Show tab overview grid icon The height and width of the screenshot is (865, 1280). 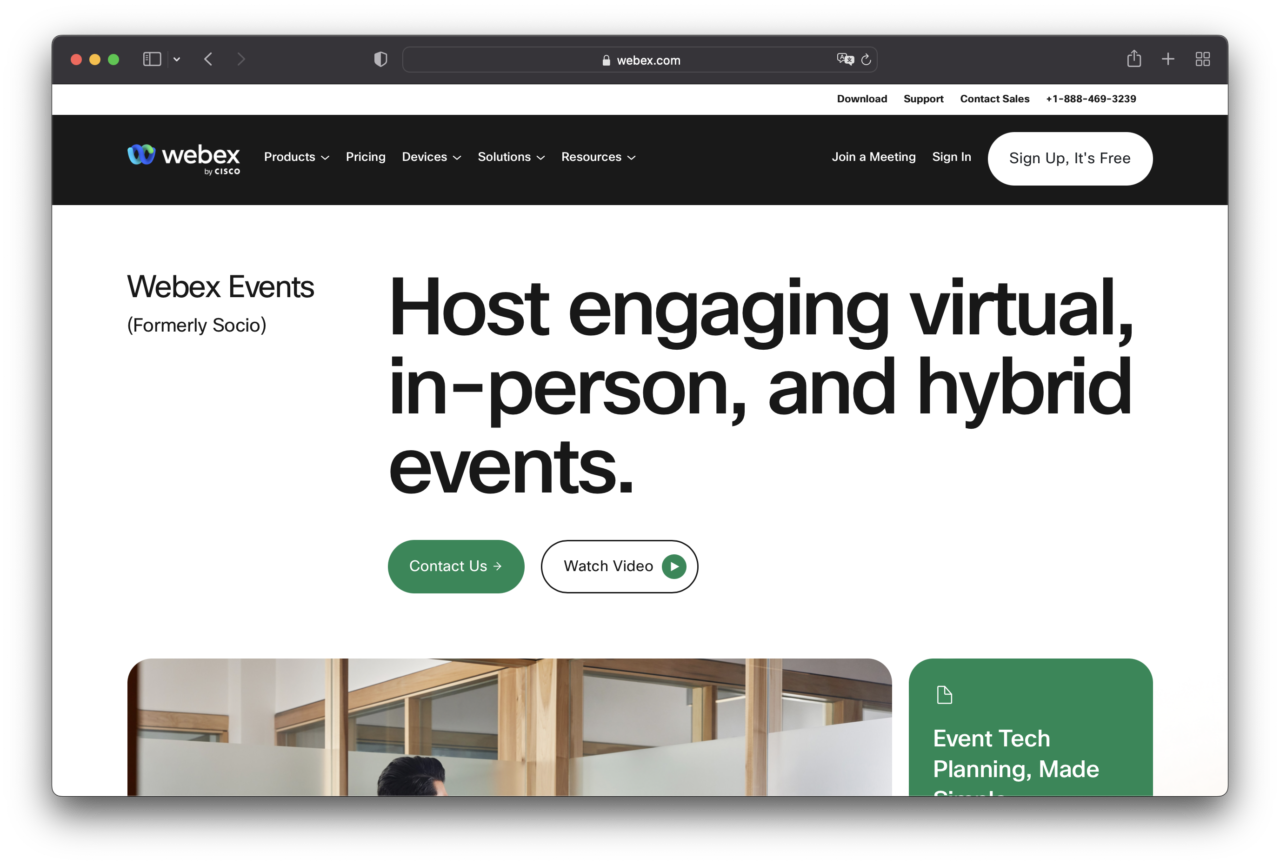1203,59
